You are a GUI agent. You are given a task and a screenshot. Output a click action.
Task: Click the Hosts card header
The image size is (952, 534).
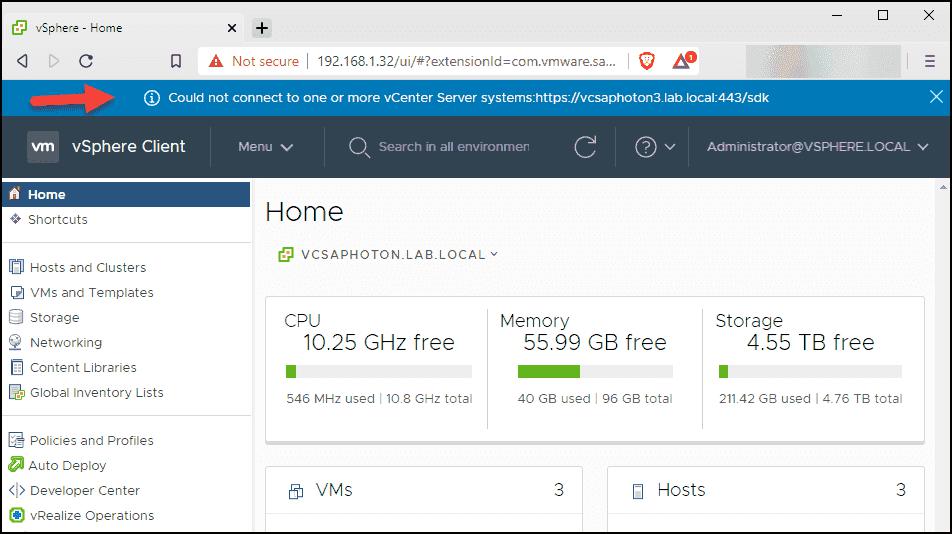(x=766, y=490)
